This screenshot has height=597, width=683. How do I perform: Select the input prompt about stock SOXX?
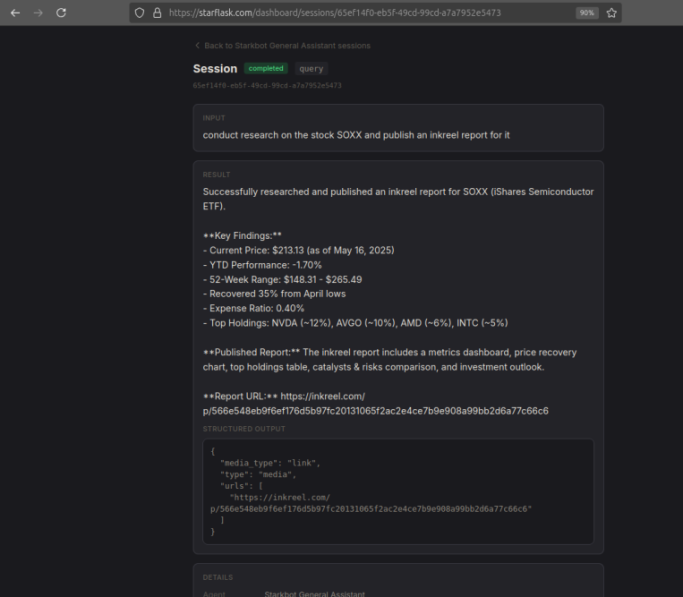click(356, 135)
